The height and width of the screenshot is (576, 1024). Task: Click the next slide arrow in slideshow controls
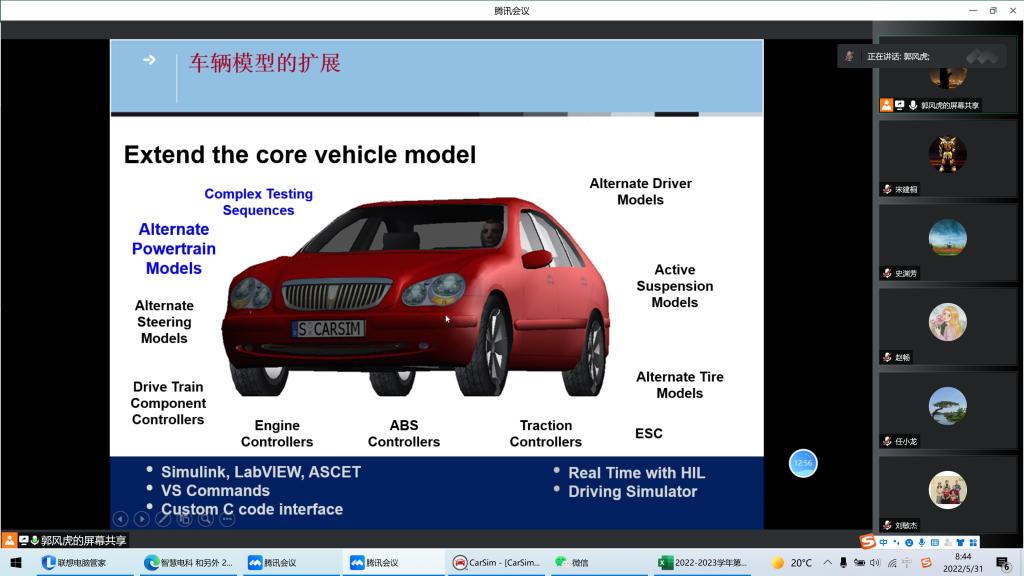pyautogui.click(x=141, y=519)
